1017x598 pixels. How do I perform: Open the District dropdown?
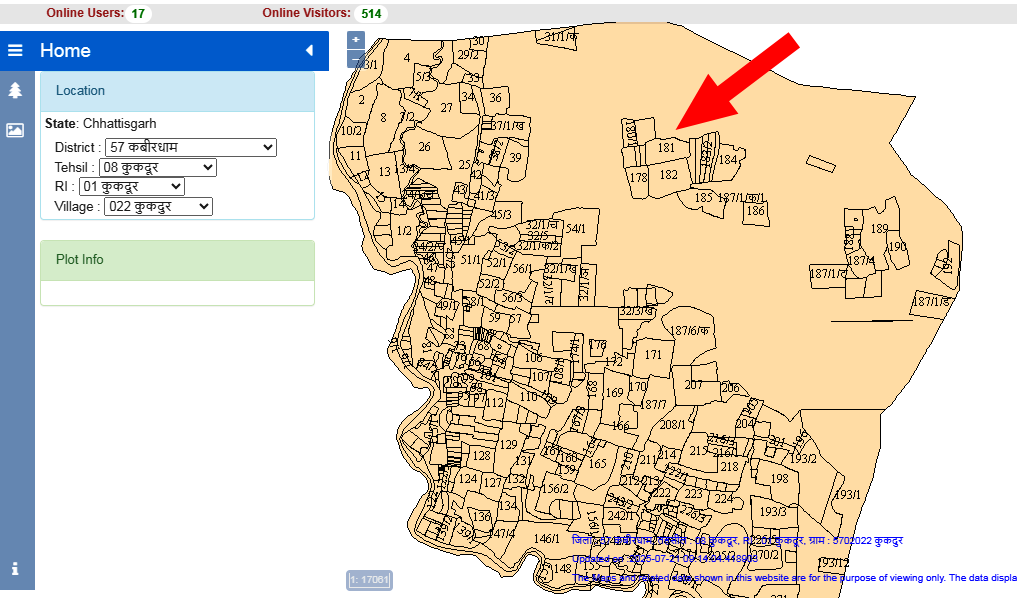[x=190, y=147]
